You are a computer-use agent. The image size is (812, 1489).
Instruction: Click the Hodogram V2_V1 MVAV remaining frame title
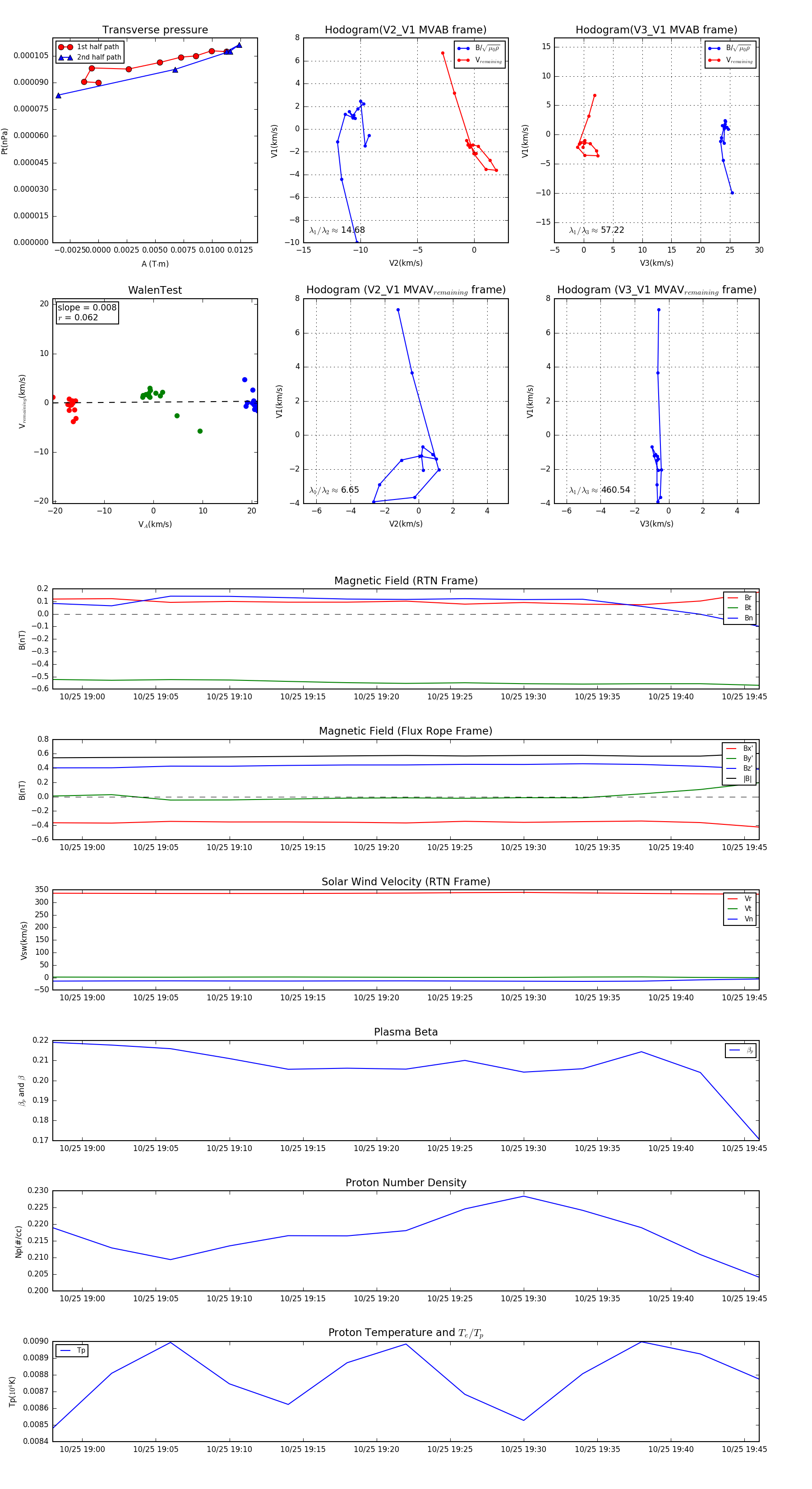click(406, 290)
